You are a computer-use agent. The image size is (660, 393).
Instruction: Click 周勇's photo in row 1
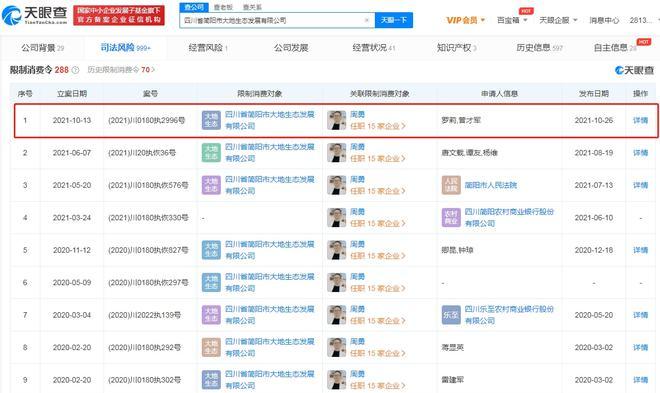point(336,120)
